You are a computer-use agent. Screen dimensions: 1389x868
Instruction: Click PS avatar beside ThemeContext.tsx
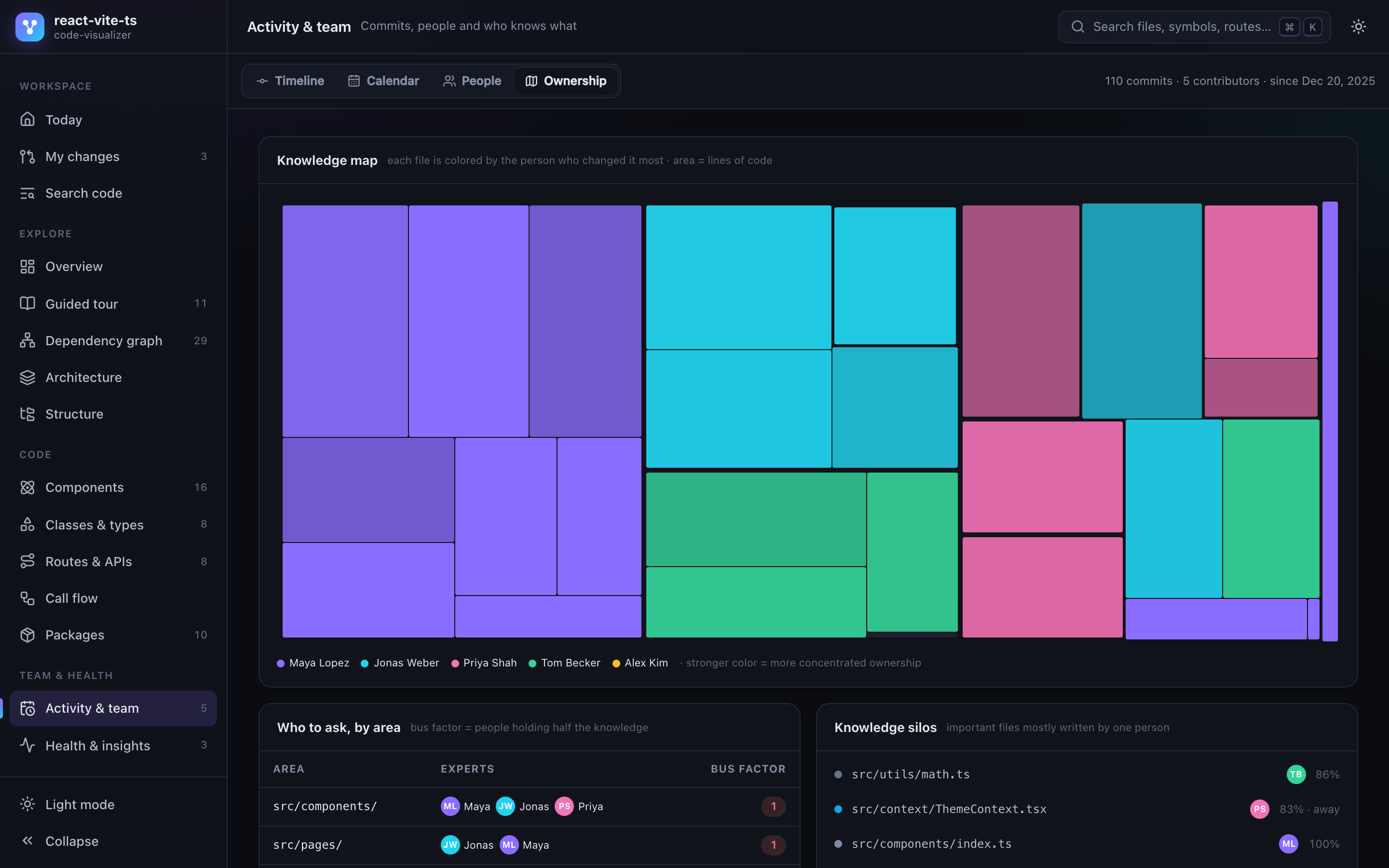tap(1260, 809)
